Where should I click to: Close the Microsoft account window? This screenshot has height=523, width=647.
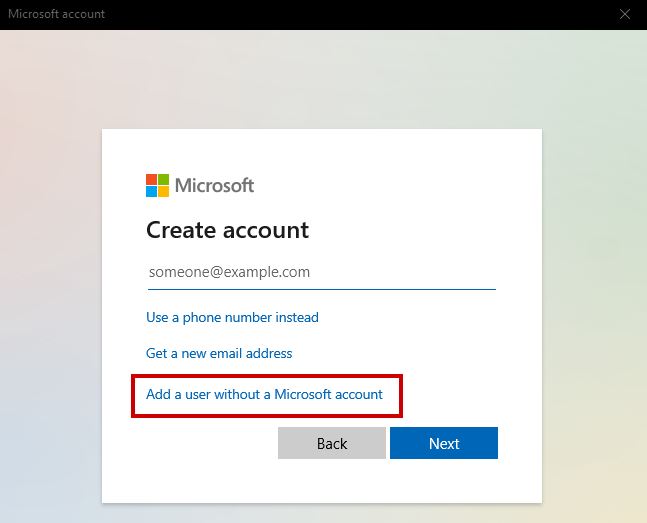624,14
